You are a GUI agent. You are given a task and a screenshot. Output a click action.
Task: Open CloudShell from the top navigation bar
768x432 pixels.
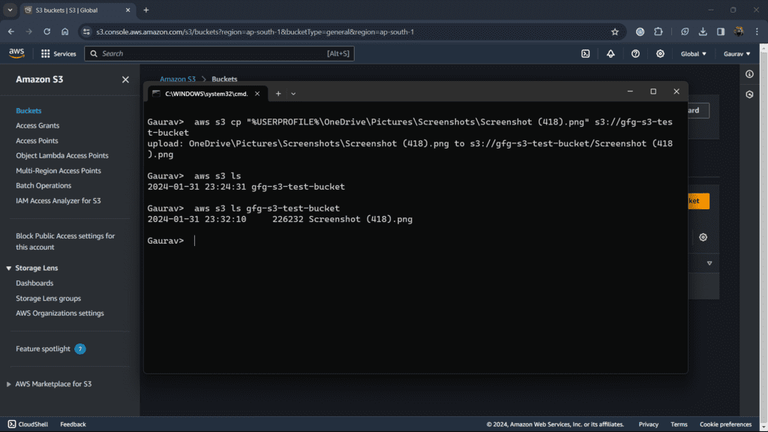[x=585, y=54]
